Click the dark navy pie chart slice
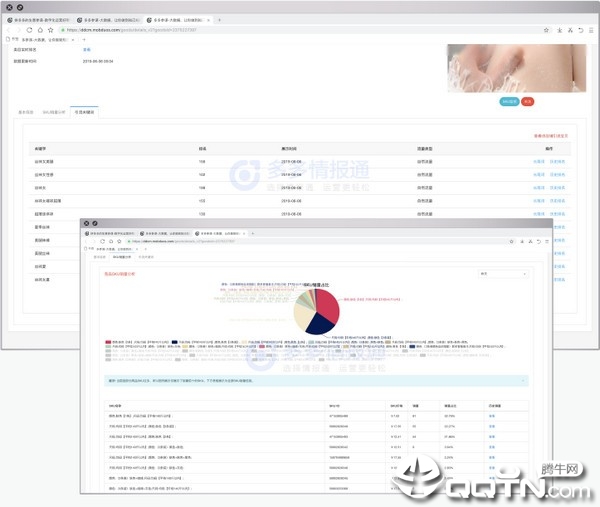 [x=318, y=322]
